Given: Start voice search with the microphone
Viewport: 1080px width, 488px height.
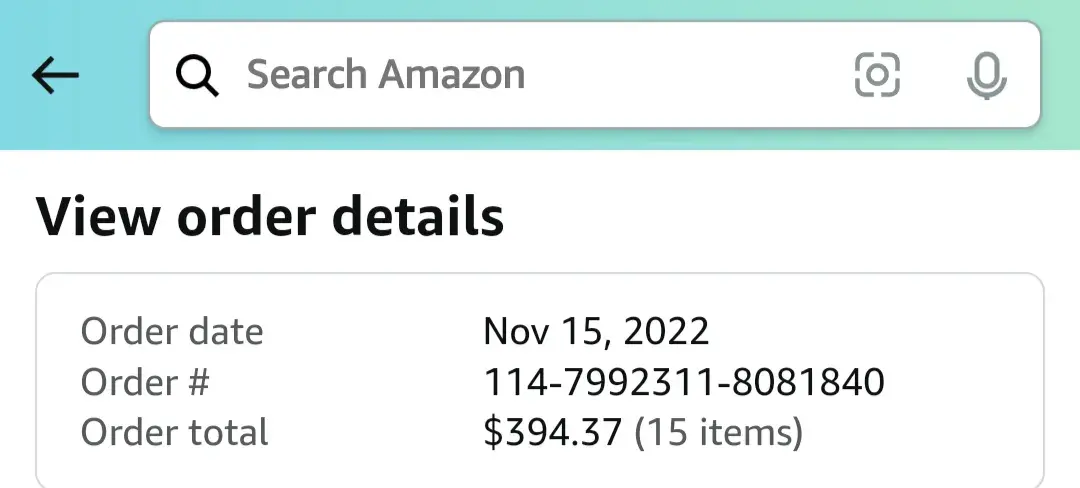Looking at the screenshot, I should (x=986, y=75).
